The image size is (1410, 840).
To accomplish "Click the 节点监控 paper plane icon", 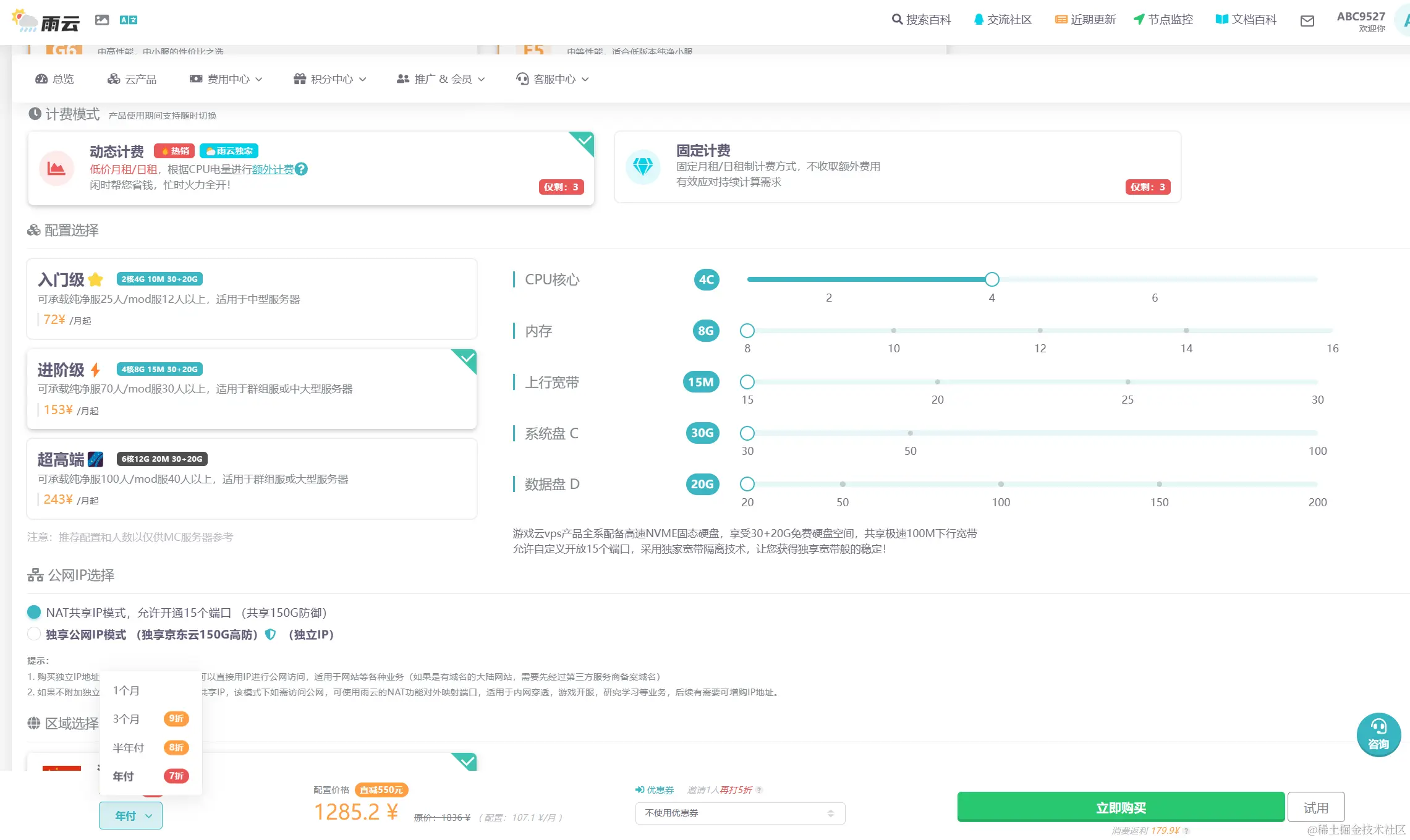I will click(1139, 19).
